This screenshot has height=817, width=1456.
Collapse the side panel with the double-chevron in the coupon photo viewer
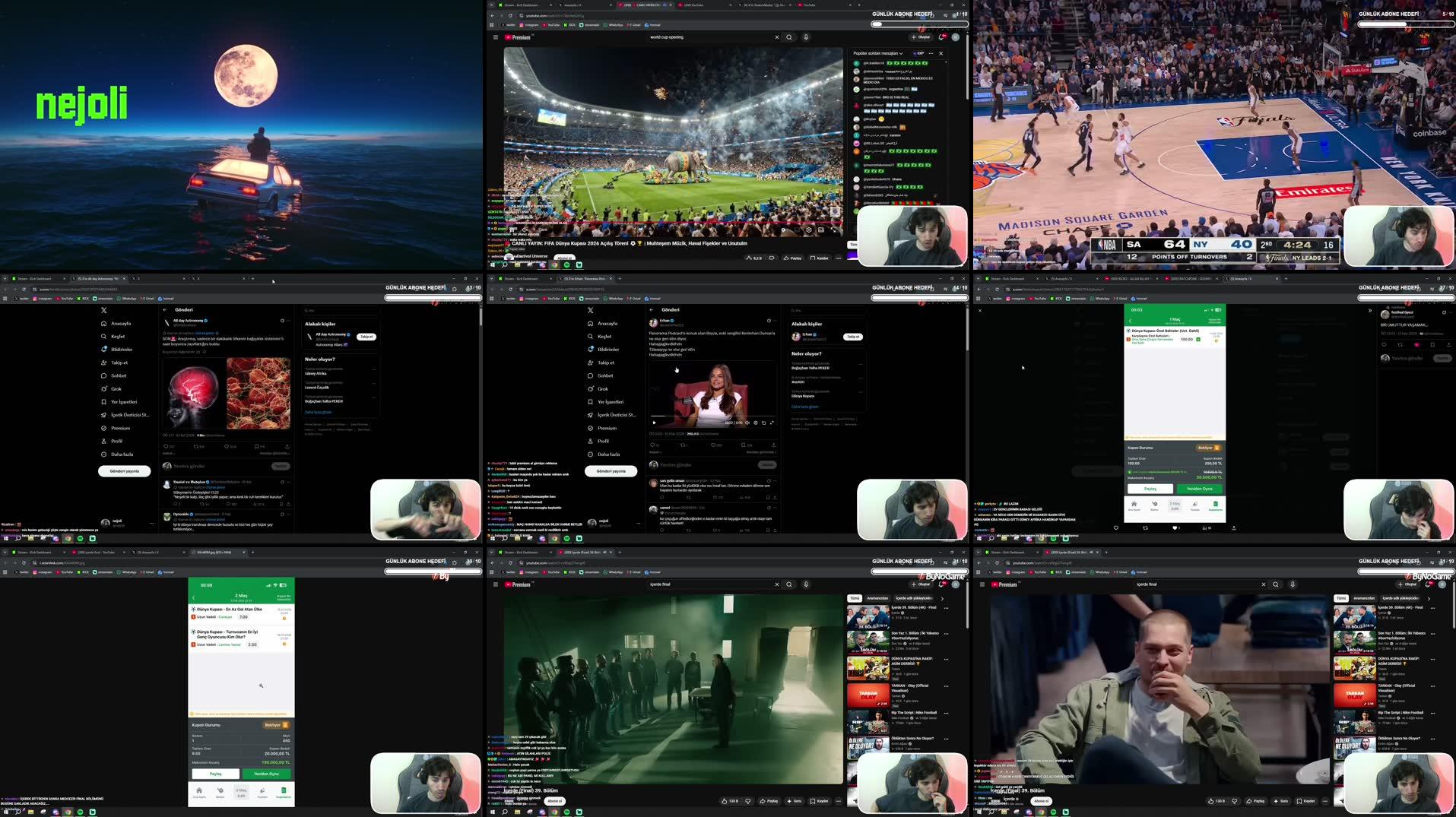point(1370,311)
